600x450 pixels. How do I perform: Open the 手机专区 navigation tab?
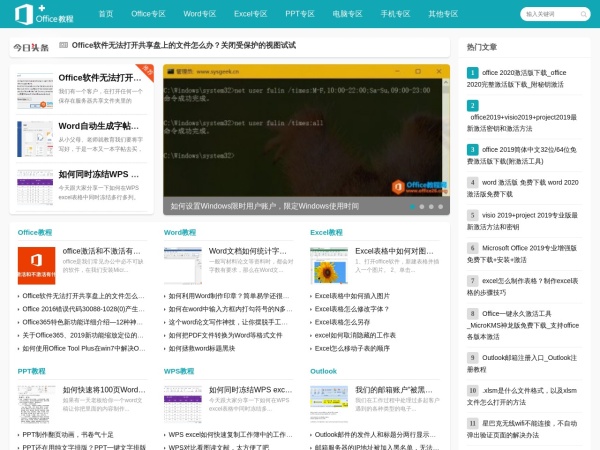pos(395,14)
